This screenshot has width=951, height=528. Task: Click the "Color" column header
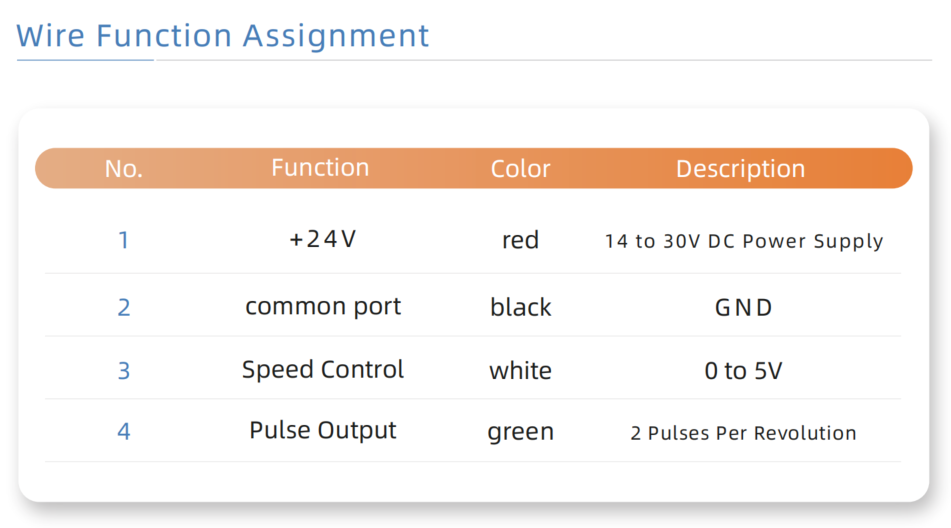(520, 169)
